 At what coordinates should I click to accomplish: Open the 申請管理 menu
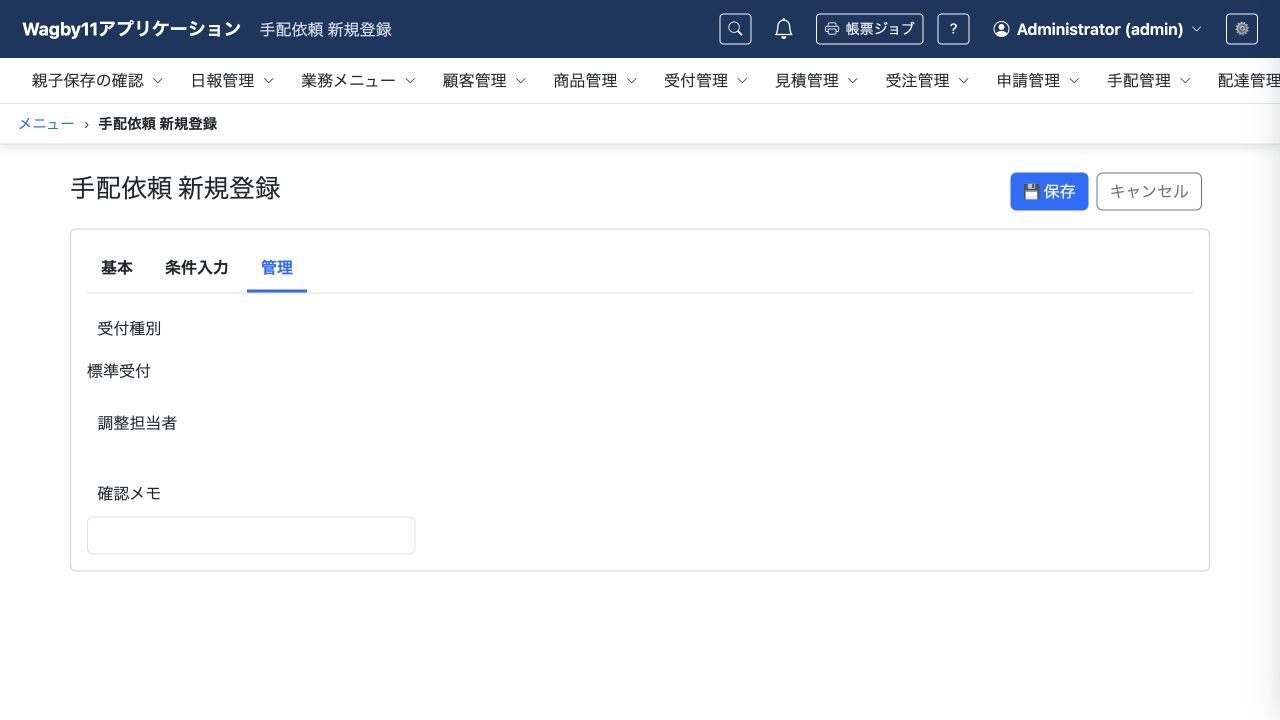(x=1039, y=81)
